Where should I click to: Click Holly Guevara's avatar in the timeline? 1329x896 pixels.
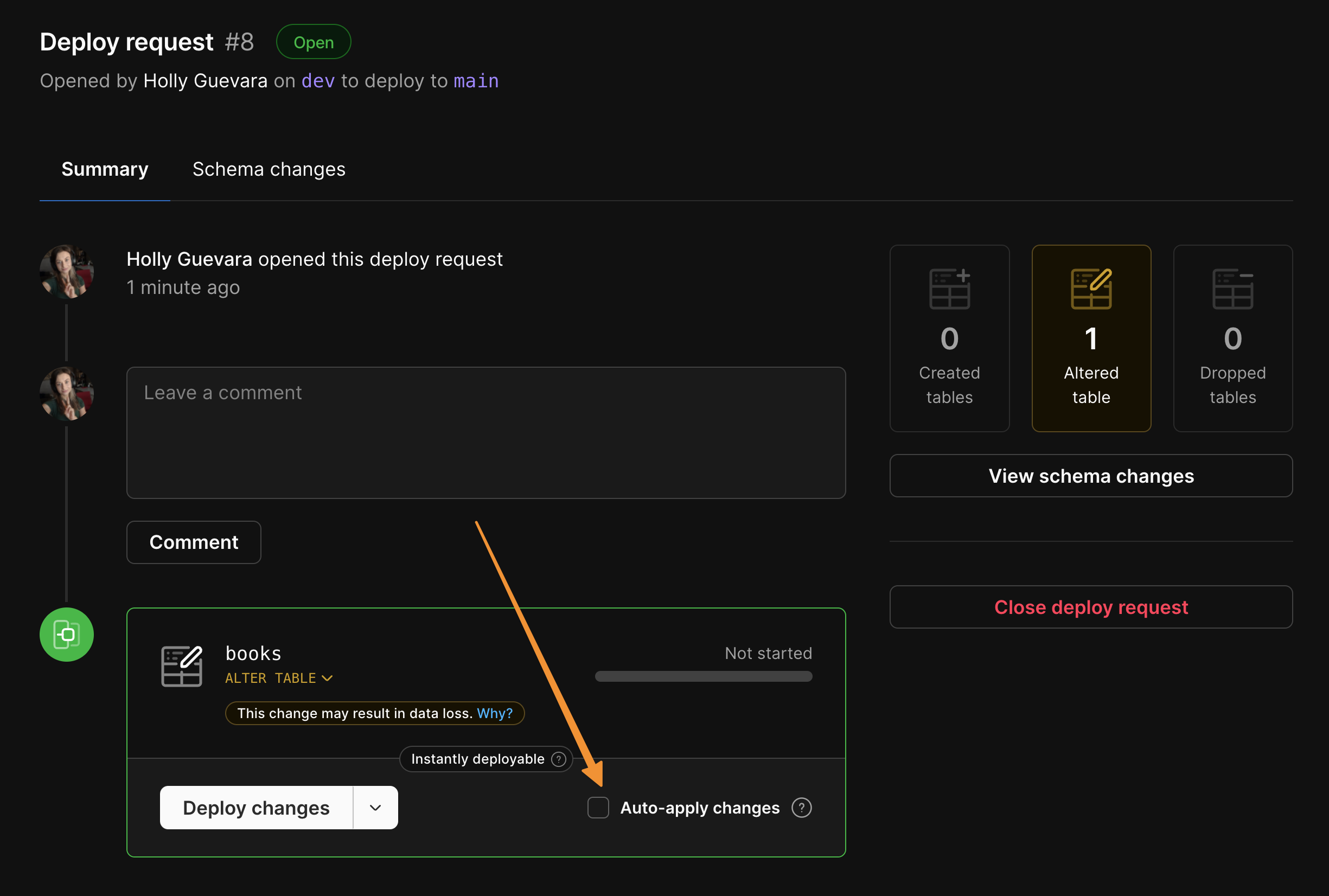point(67,273)
